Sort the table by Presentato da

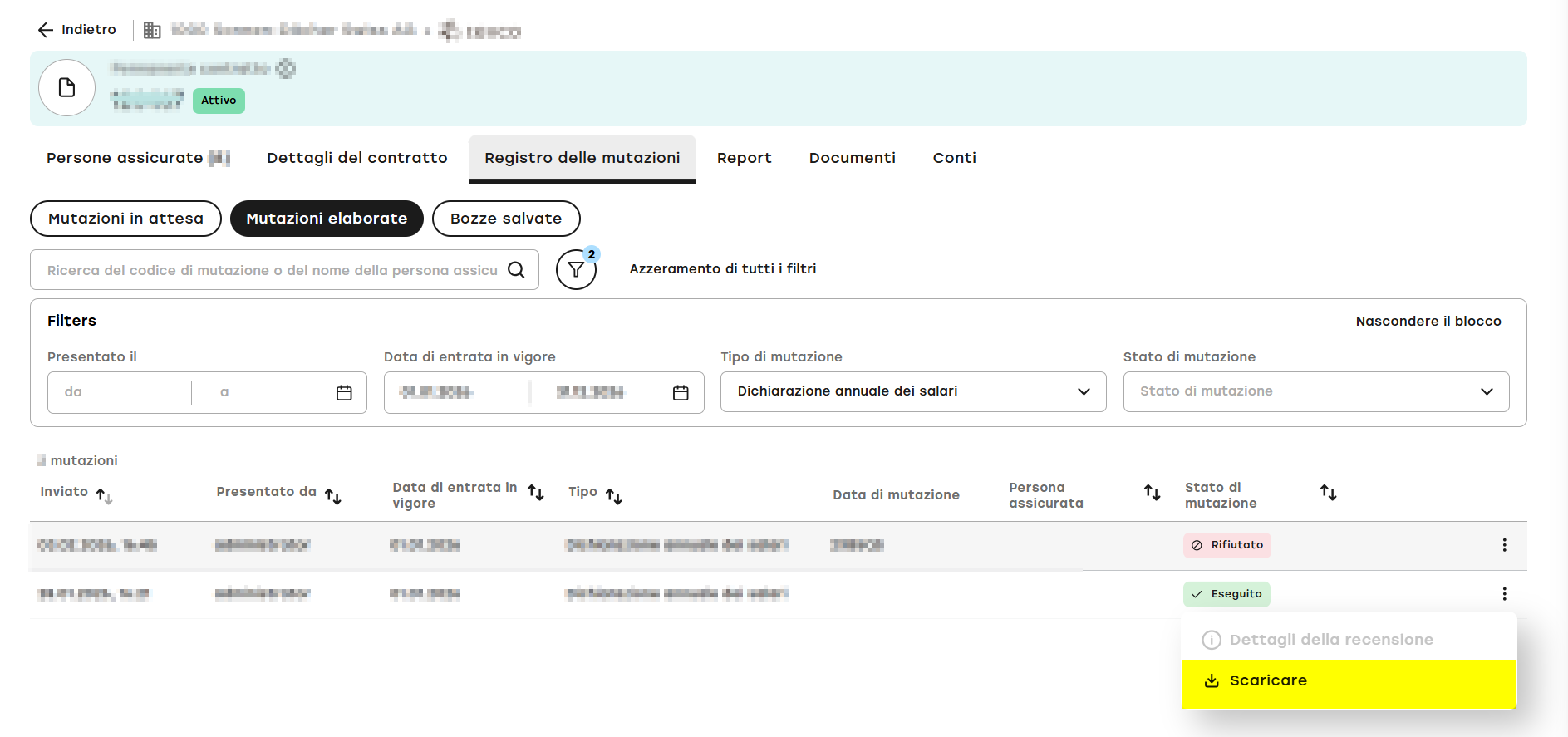333,496
